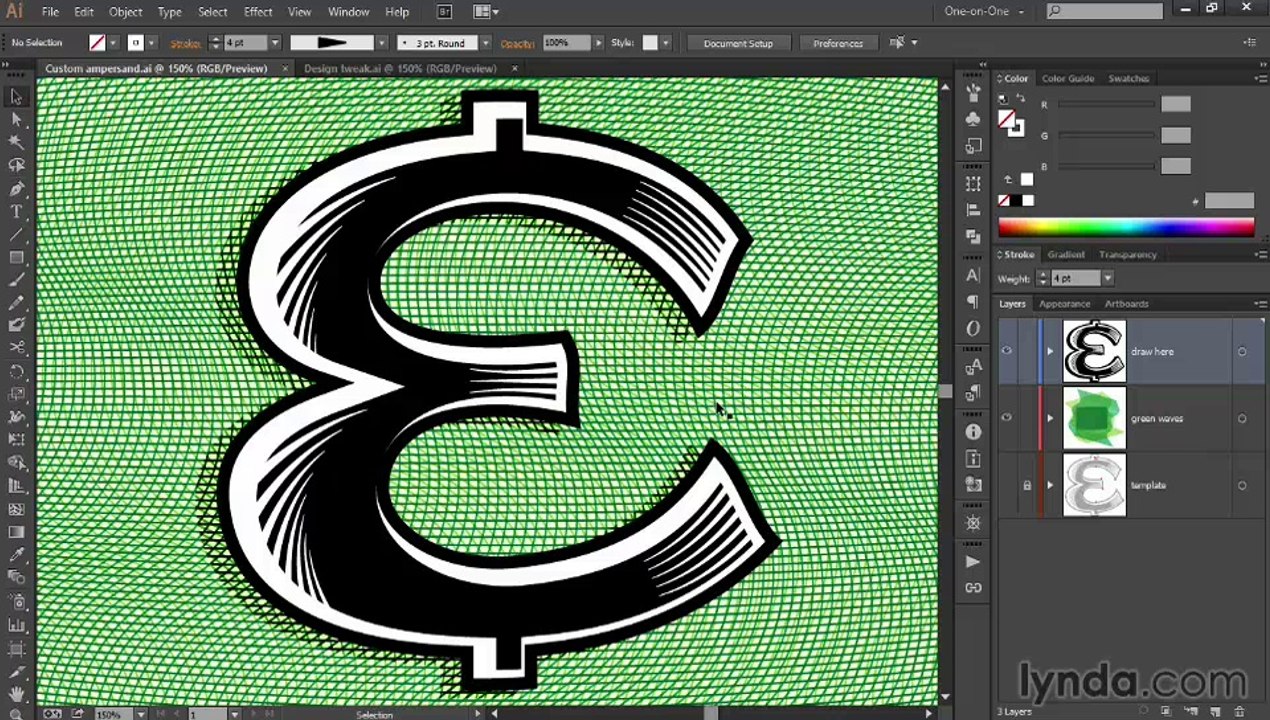Open the Align panel icon
The image size is (1270, 720).
tap(973, 211)
